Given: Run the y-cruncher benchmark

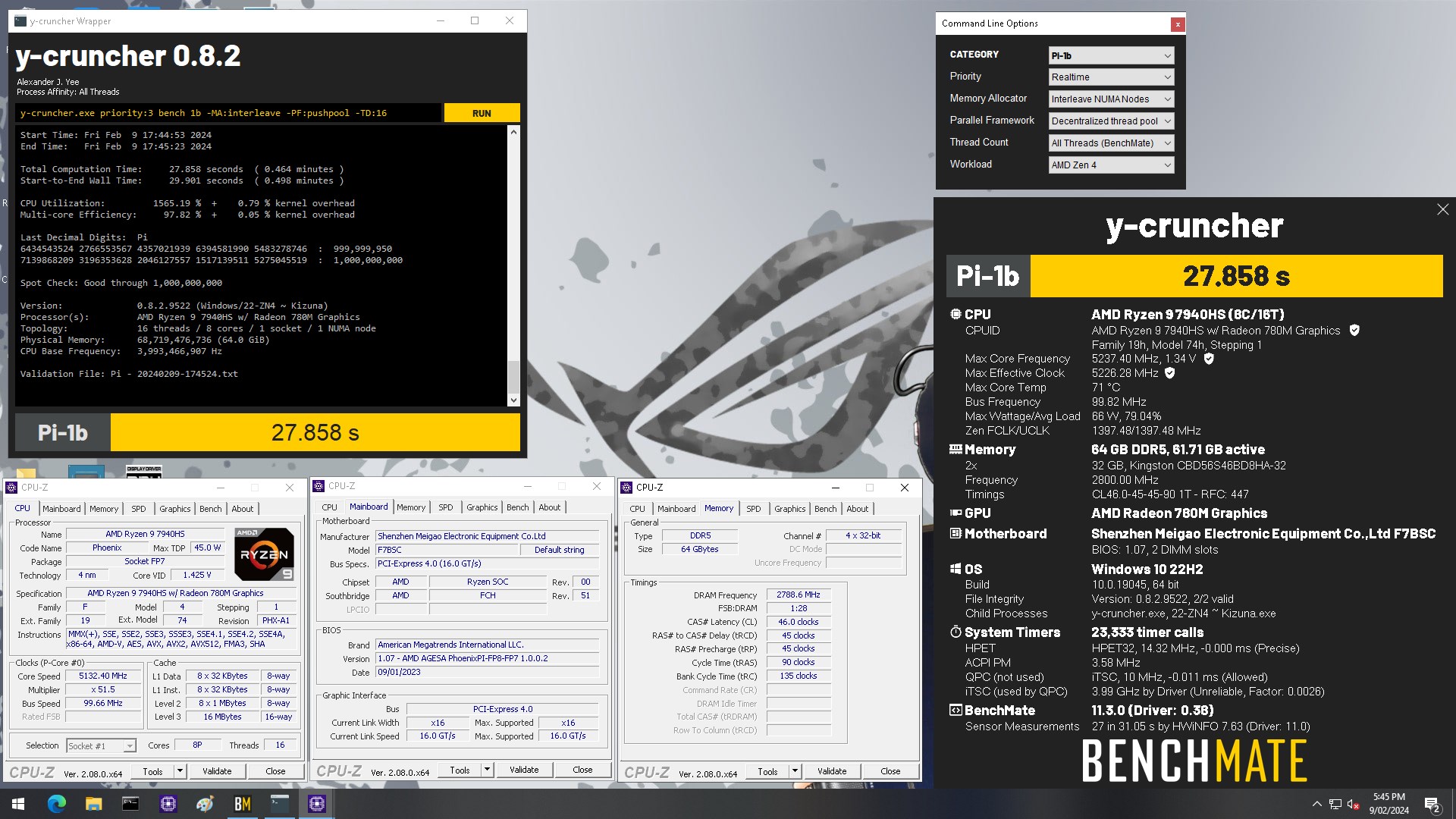Looking at the screenshot, I should (482, 113).
